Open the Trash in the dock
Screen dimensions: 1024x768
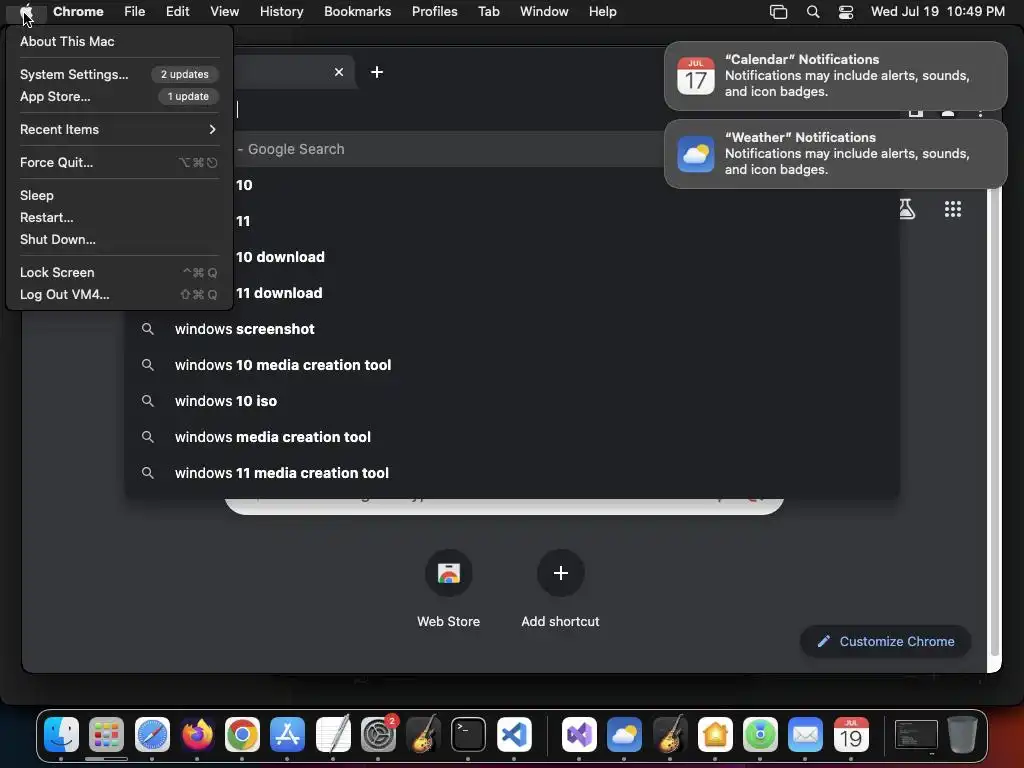tap(962, 735)
